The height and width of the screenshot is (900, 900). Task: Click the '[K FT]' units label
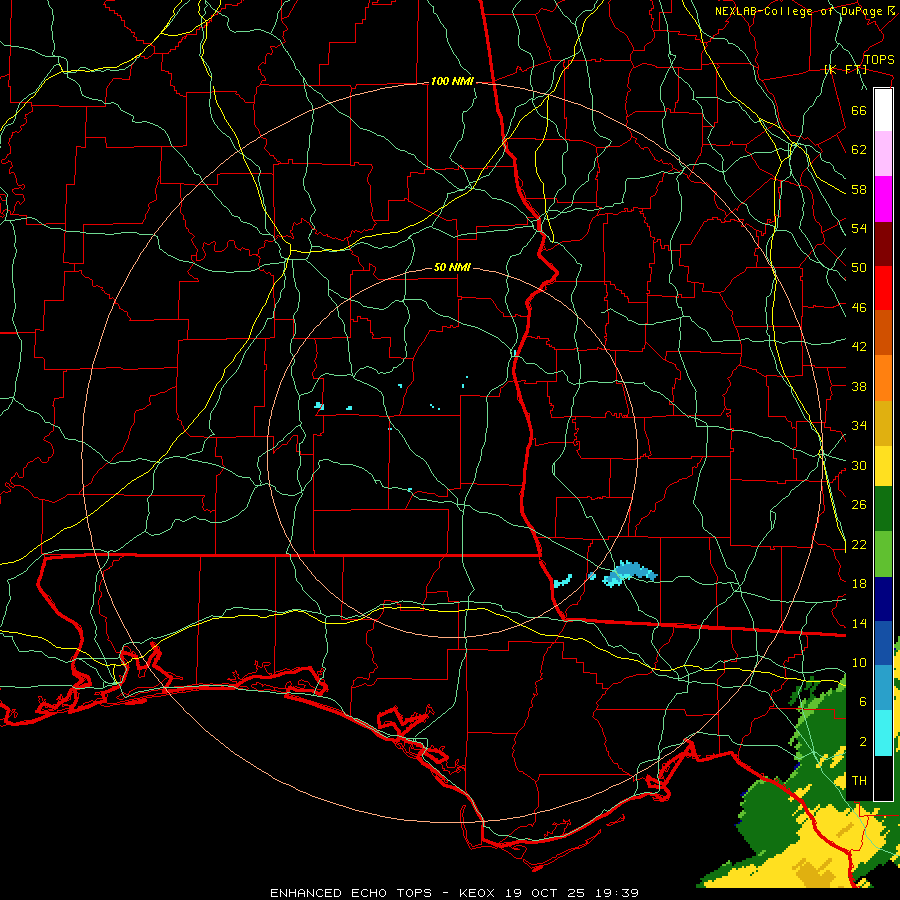pyautogui.click(x=845, y=70)
